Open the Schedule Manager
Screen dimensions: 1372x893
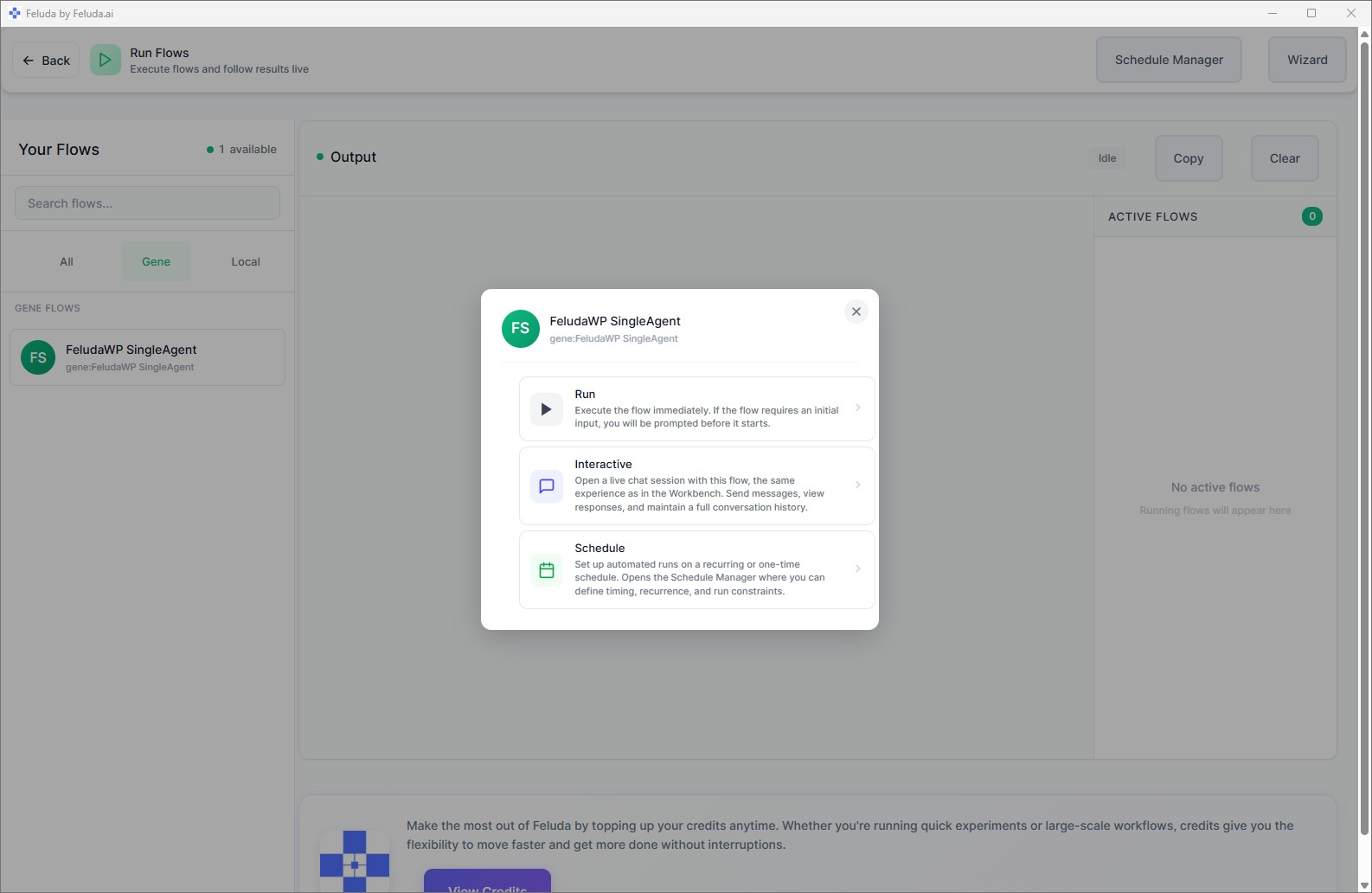click(x=1168, y=60)
